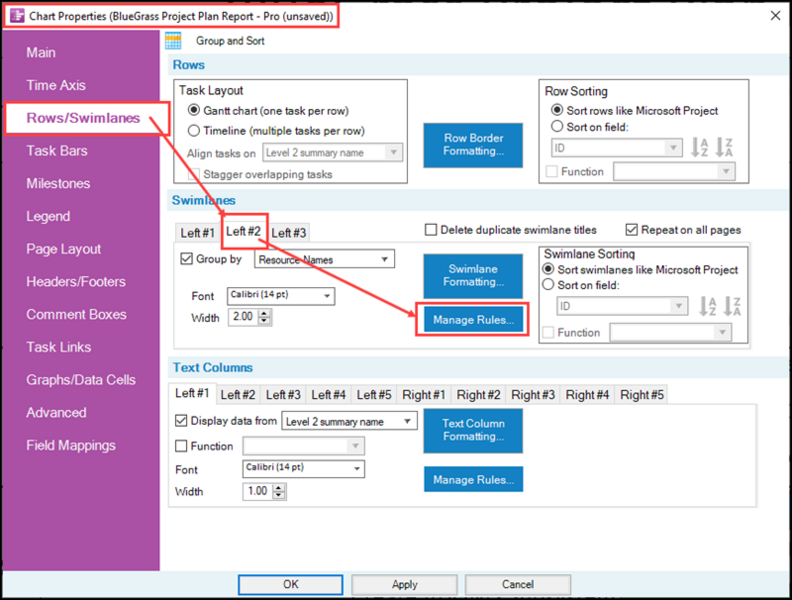Click Swimlane Formatting button
792x600 pixels.
(x=473, y=276)
